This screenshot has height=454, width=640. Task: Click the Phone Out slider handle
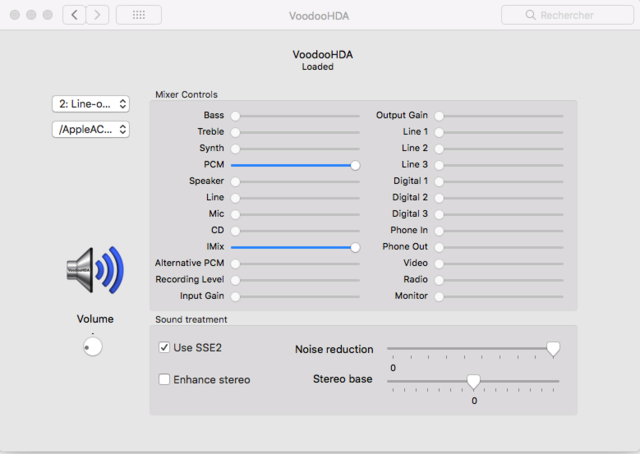439,247
